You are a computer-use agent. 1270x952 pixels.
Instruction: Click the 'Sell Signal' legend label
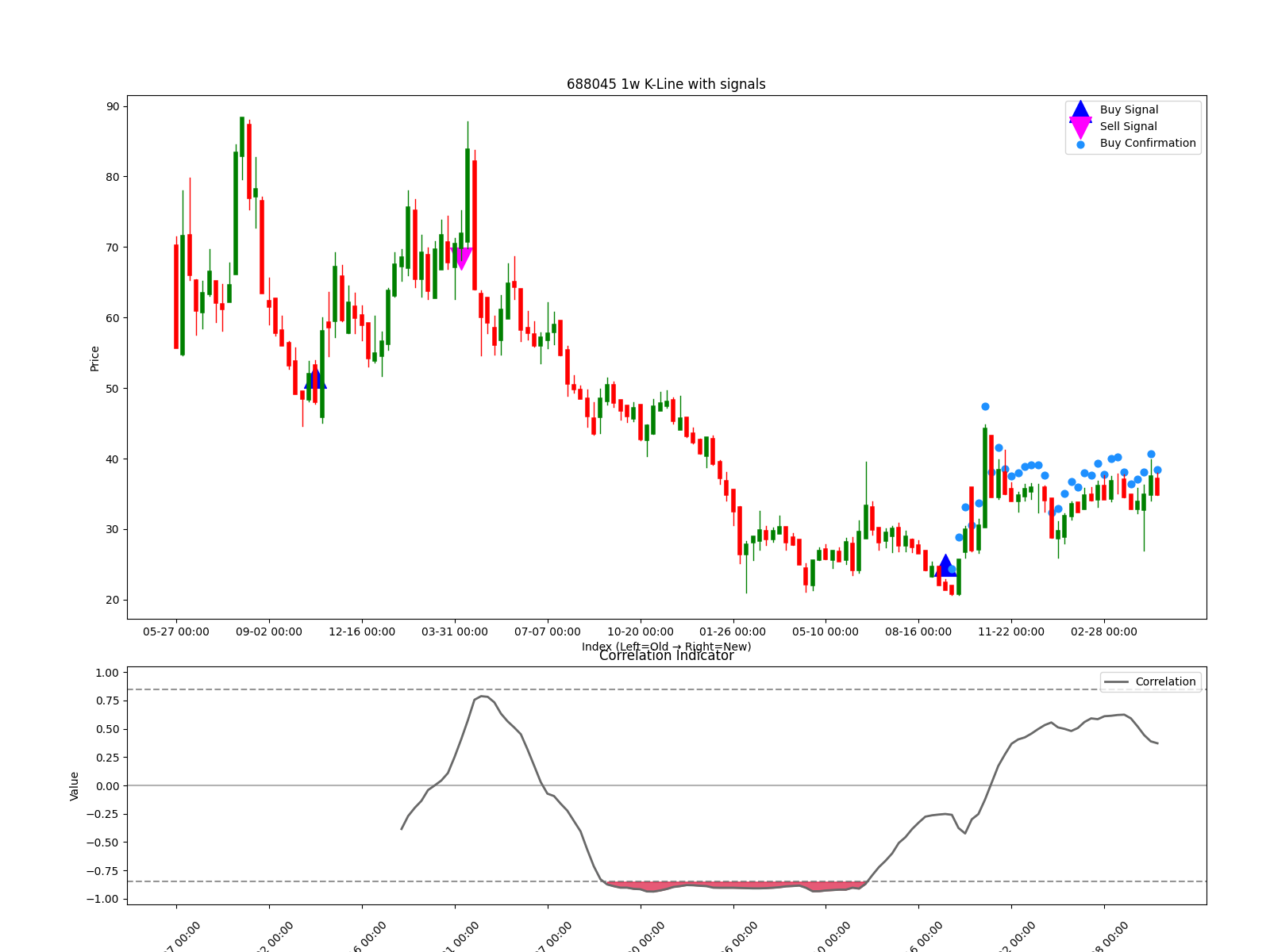pyautogui.click(x=1128, y=126)
